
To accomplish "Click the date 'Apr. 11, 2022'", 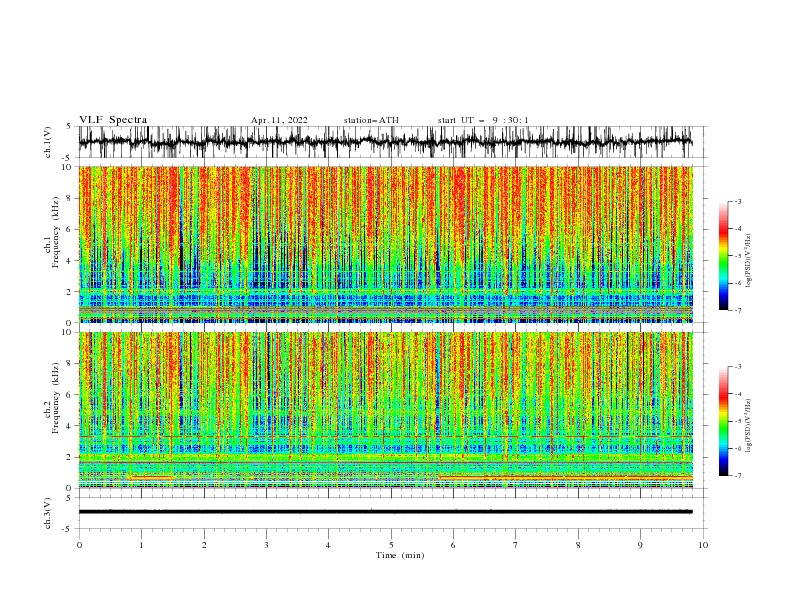I will 279,120.
